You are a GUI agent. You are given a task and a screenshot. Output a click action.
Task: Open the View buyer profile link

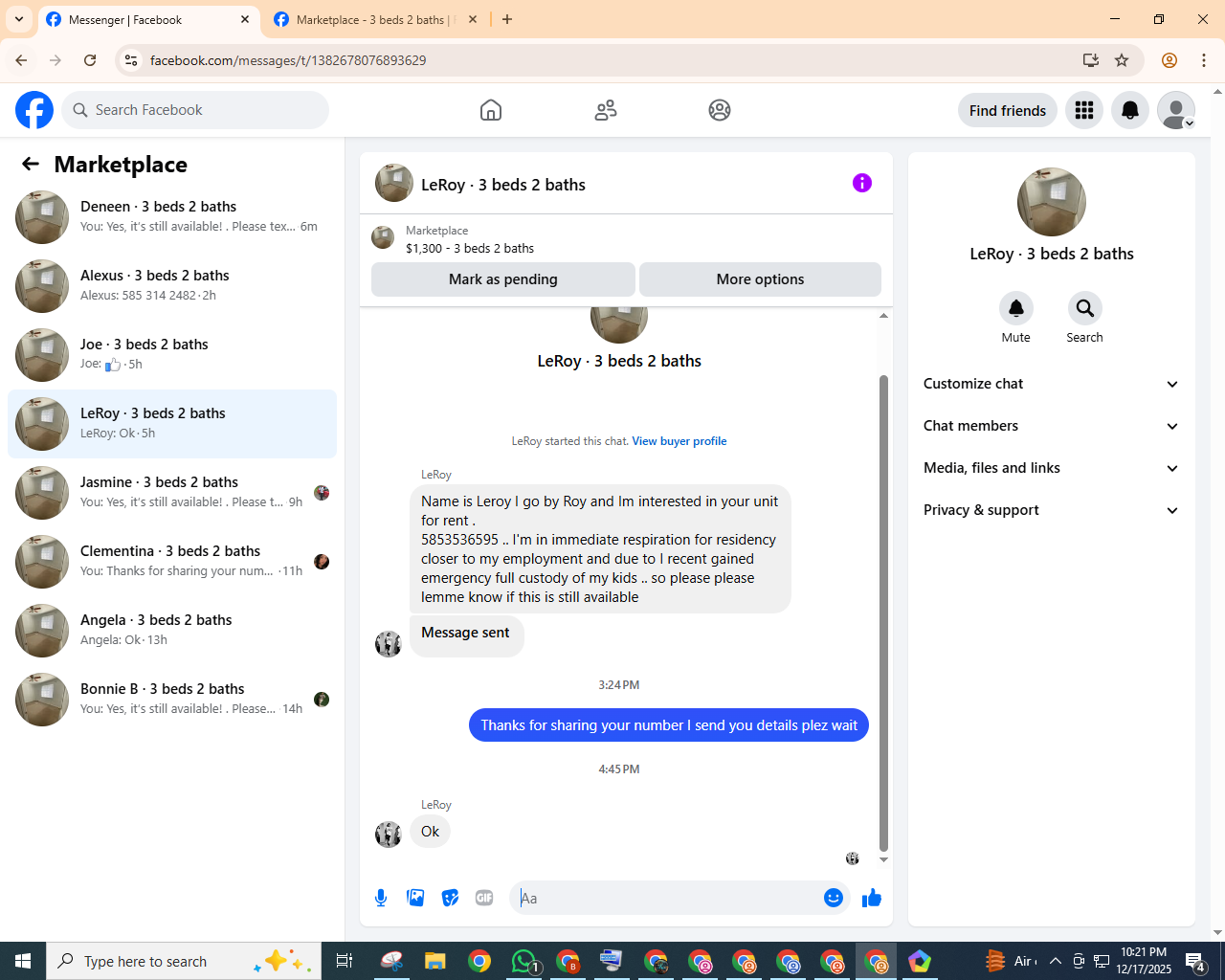[679, 441]
